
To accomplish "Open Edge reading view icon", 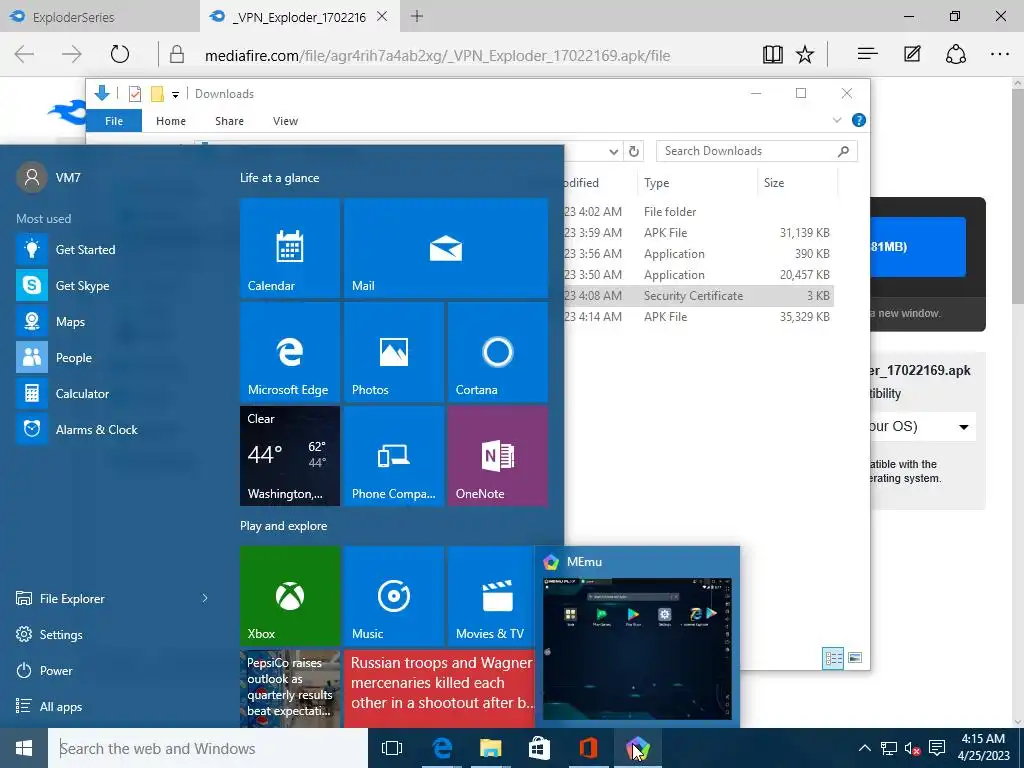I will click(x=773, y=55).
